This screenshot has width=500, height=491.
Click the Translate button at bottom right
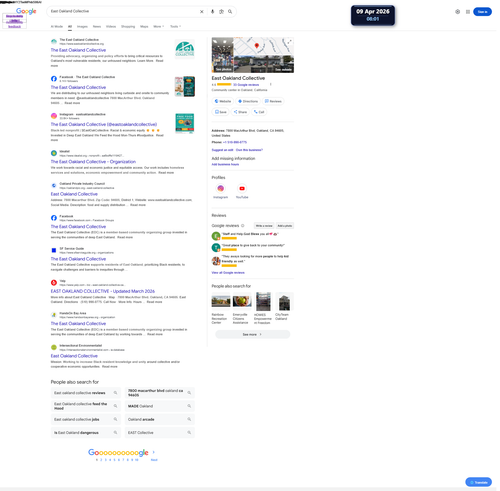coord(479,482)
